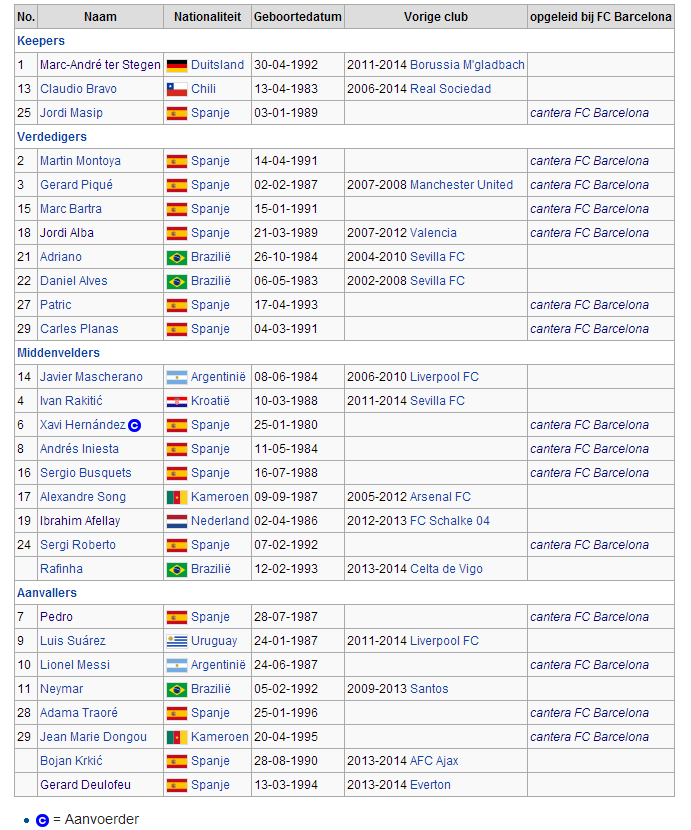691x830 pixels.
Task: Click the birthdate 24-06-1987
Action: [286, 665]
